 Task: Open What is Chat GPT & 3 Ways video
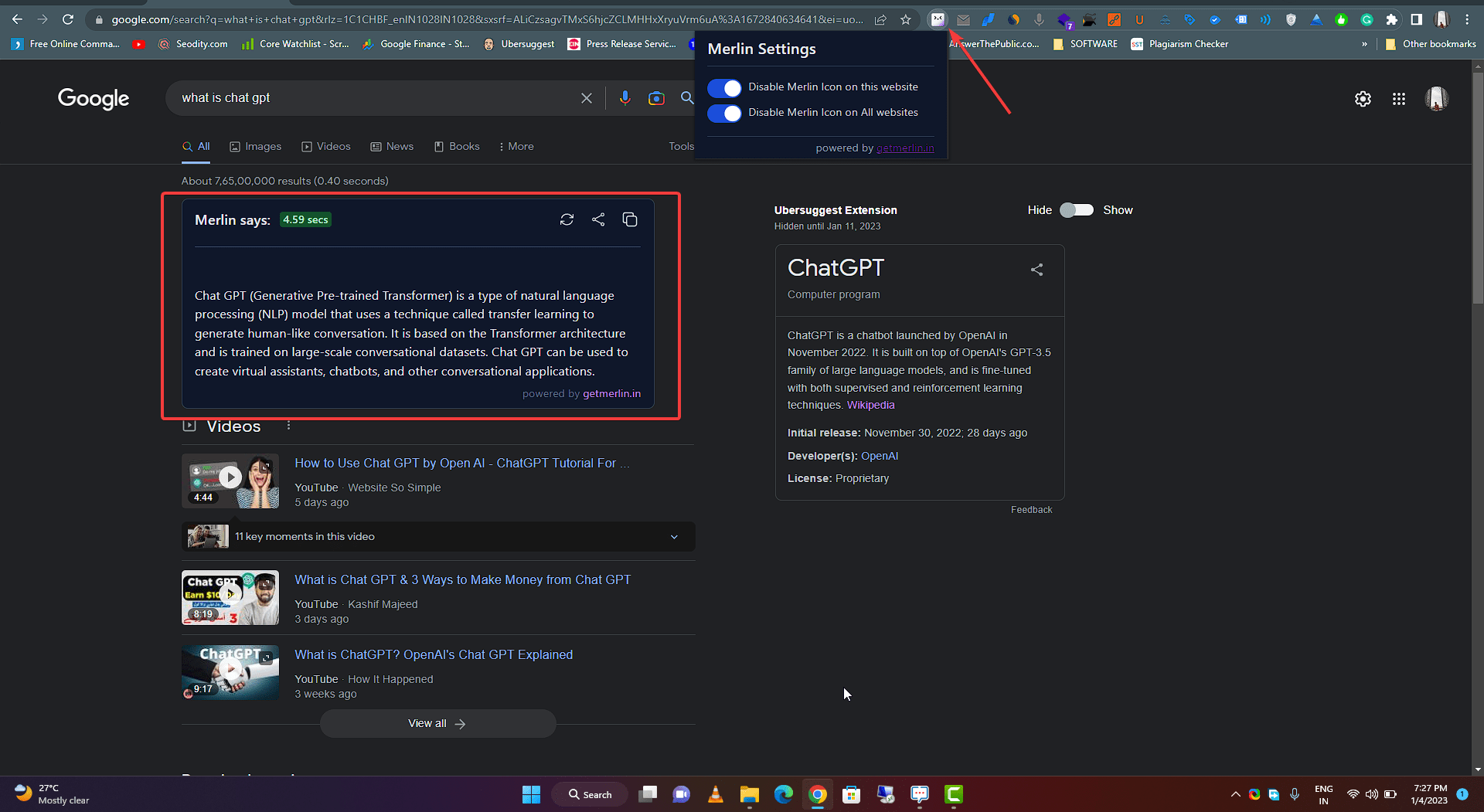(462, 579)
